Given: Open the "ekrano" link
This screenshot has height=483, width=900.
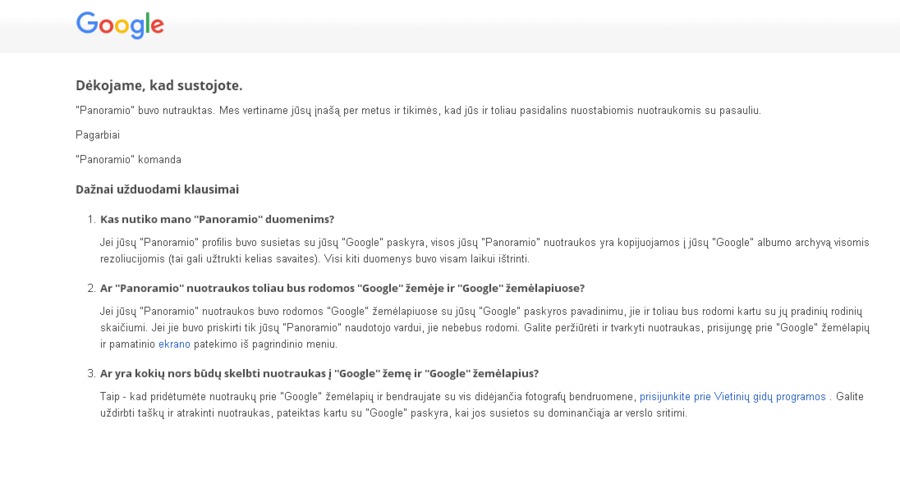Looking at the screenshot, I should tap(174, 344).
